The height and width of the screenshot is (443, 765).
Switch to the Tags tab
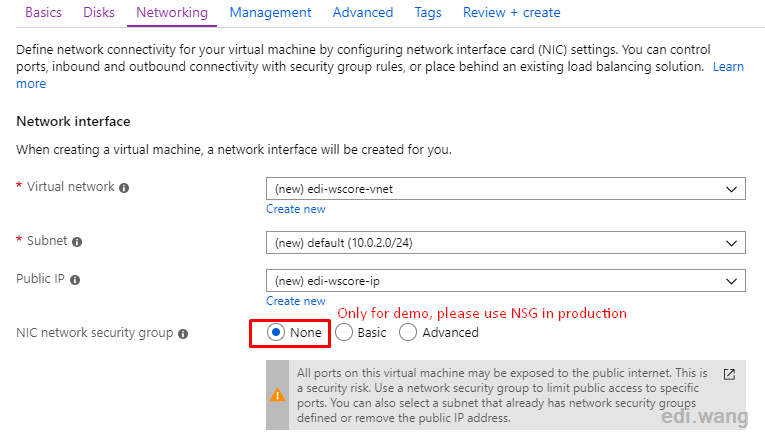point(428,12)
